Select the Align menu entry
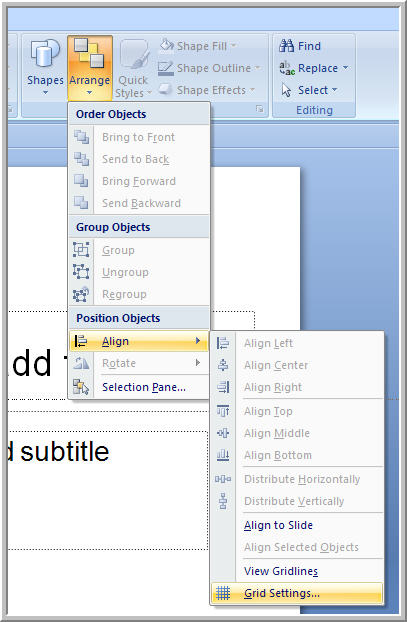 click(x=139, y=341)
